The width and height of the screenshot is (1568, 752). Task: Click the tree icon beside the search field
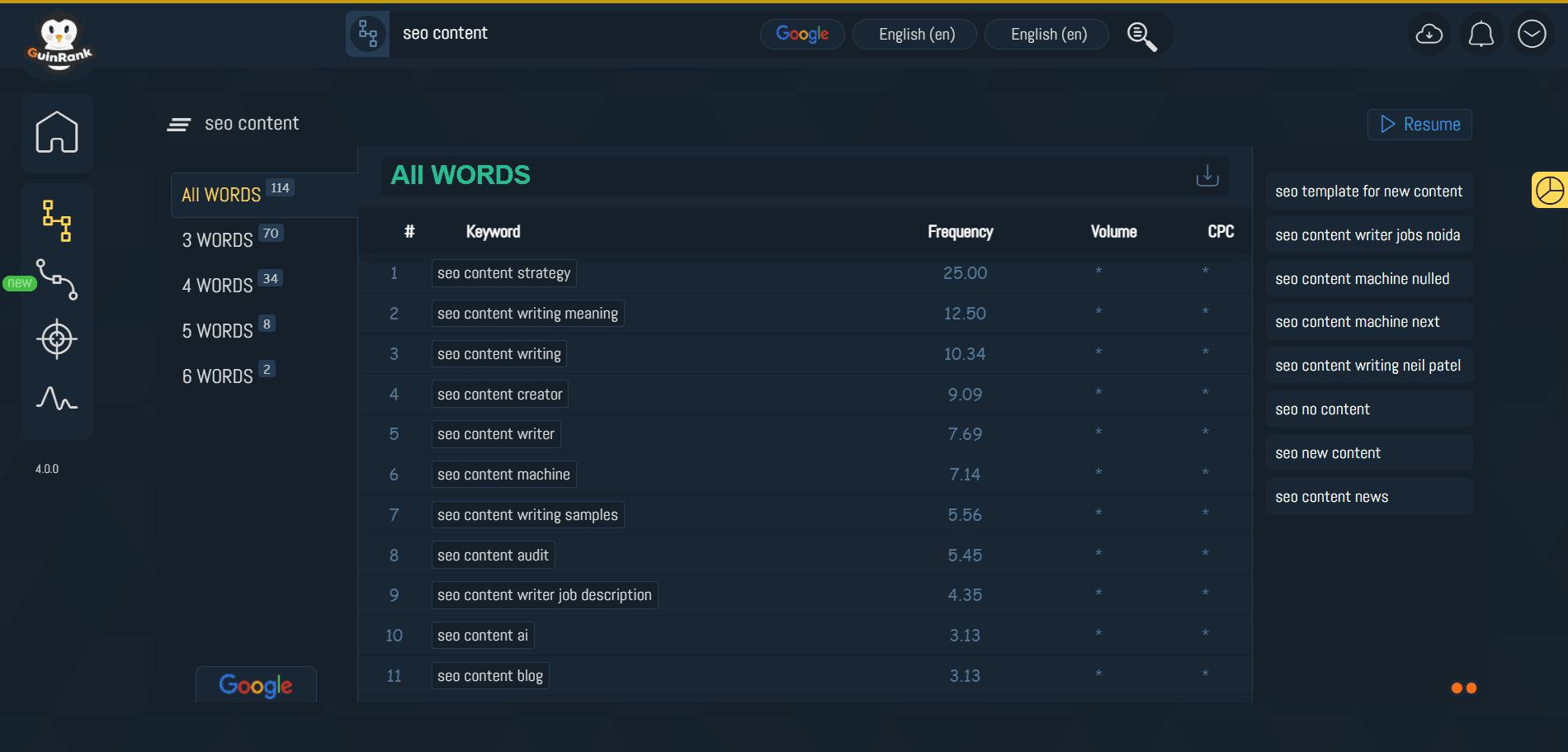click(368, 34)
